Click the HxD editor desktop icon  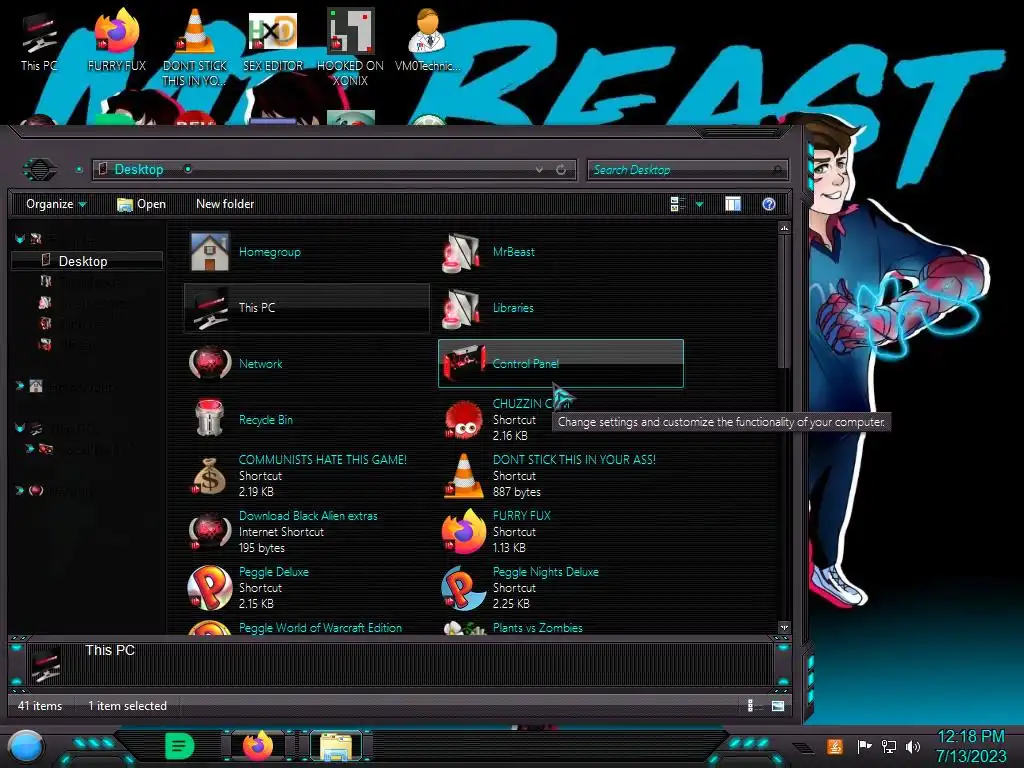(x=272, y=39)
